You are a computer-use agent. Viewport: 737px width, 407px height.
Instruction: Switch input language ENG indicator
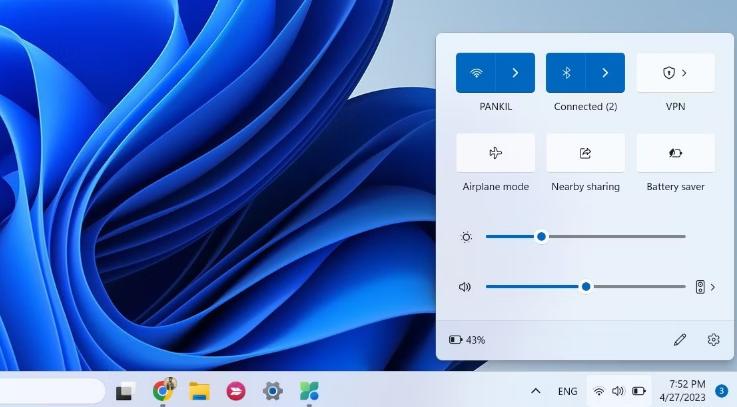pos(567,391)
